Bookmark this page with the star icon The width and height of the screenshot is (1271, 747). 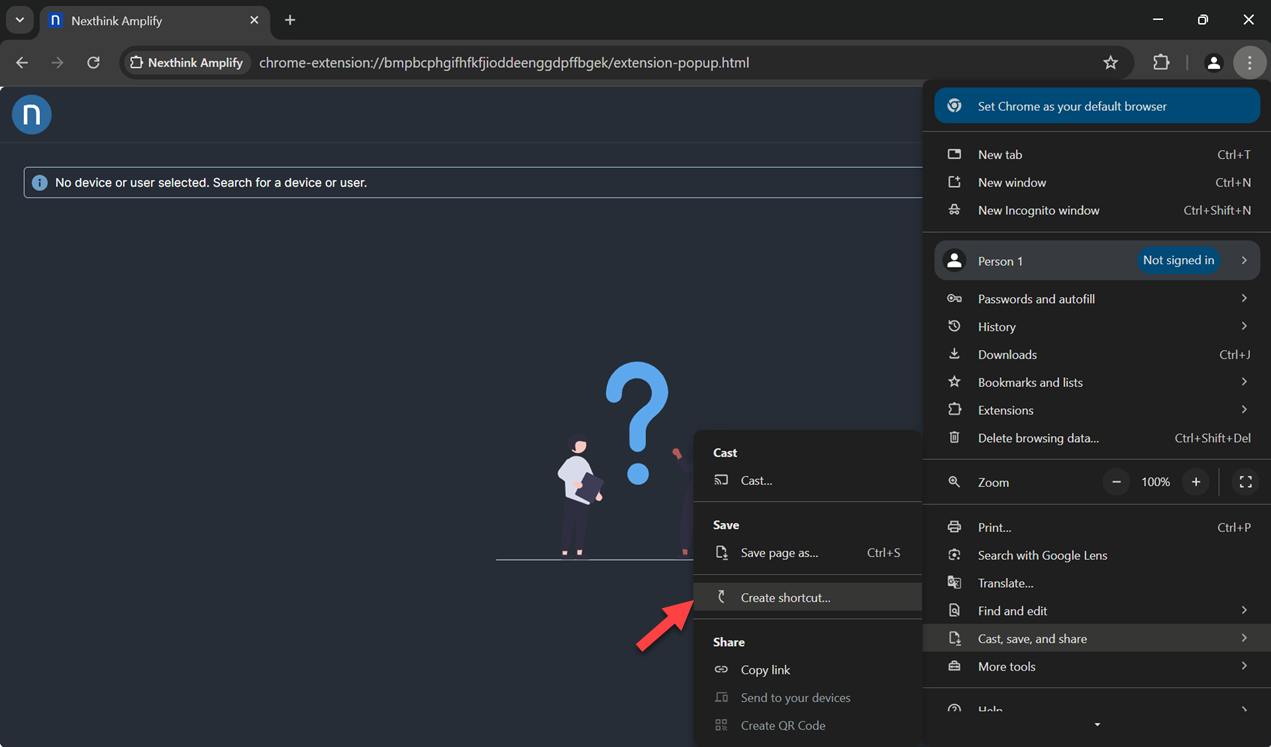1110,63
